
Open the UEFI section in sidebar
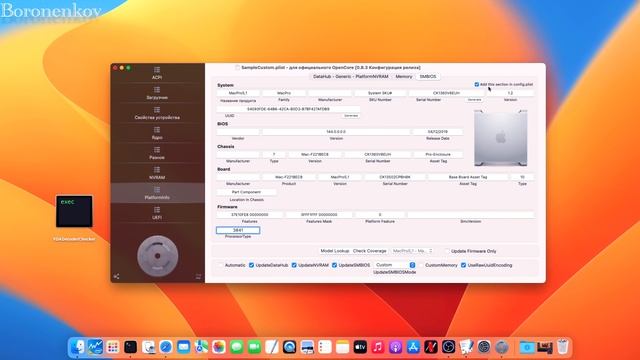click(x=157, y=213)
